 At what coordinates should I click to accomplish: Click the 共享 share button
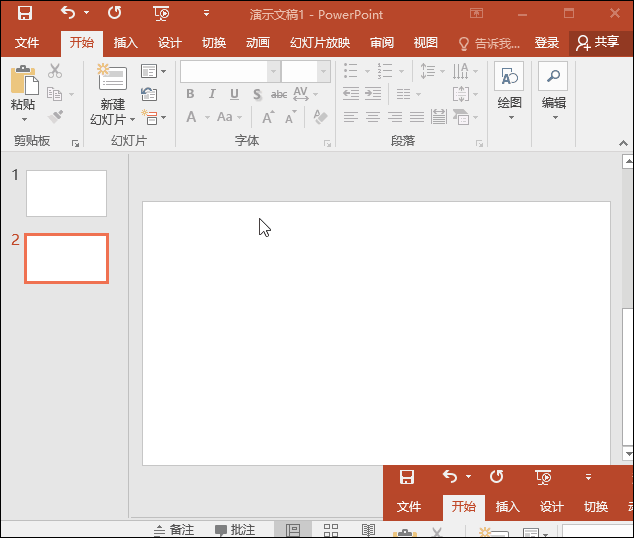(598, 43)
